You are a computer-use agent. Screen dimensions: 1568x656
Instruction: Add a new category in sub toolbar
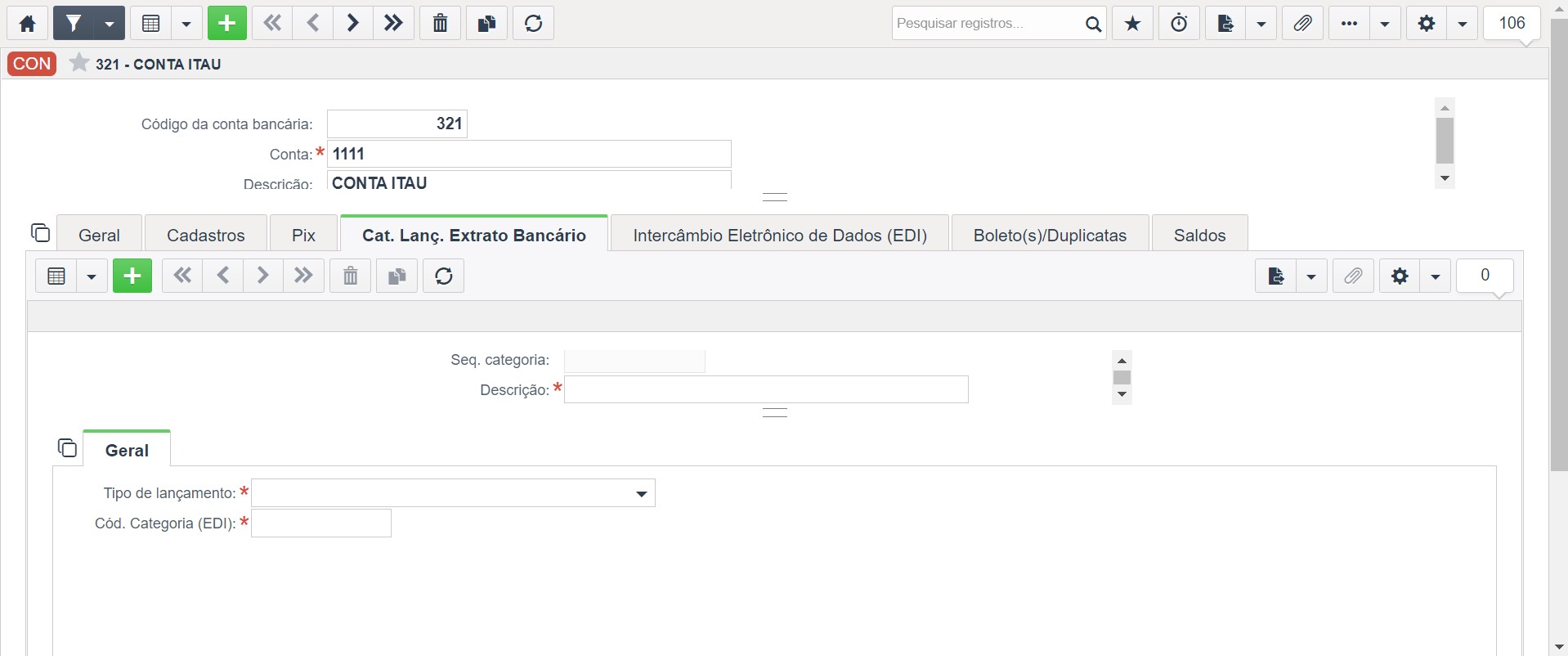[132, 276]
